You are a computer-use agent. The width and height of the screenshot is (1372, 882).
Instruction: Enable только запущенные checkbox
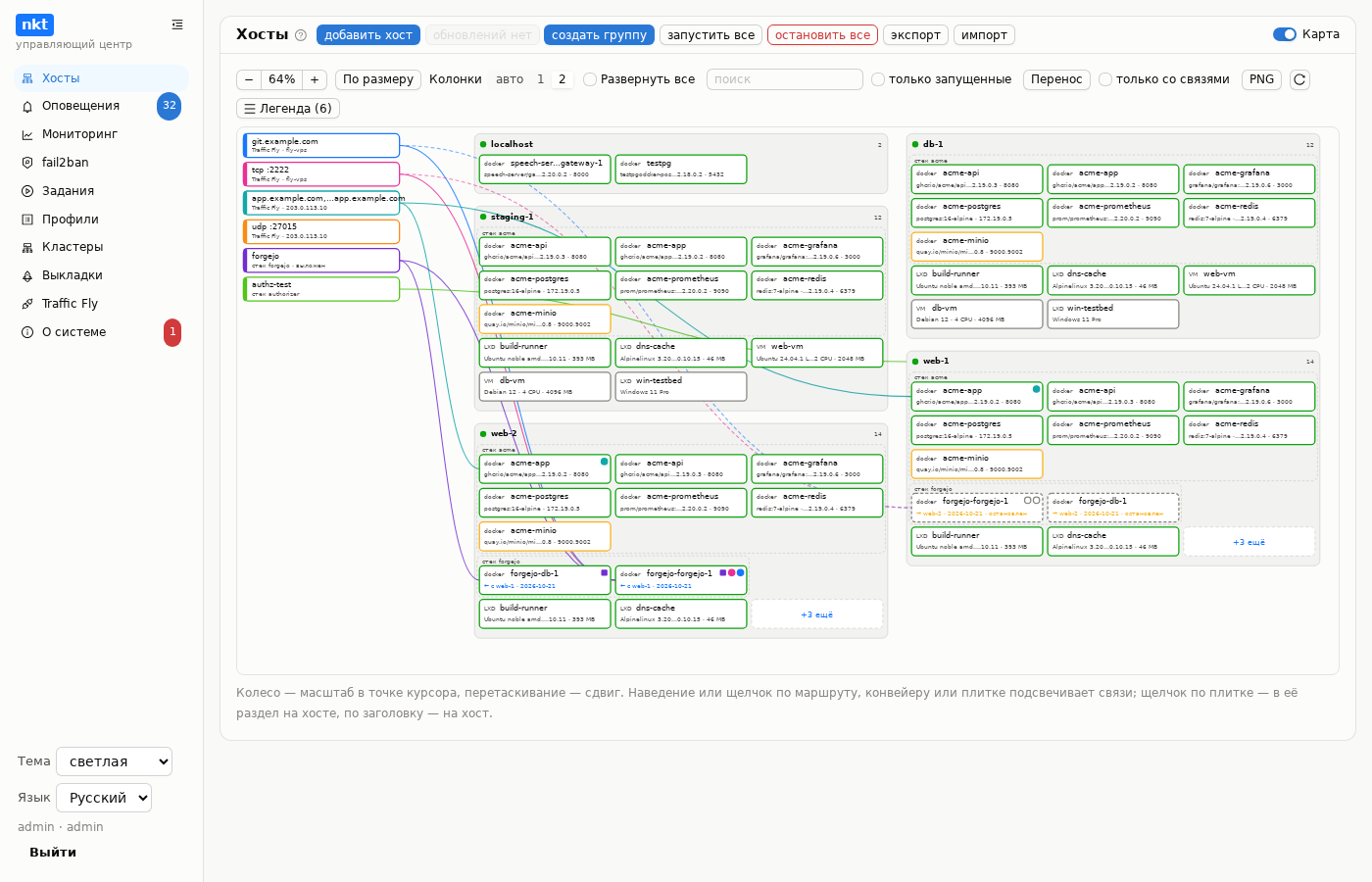(878, 79)
